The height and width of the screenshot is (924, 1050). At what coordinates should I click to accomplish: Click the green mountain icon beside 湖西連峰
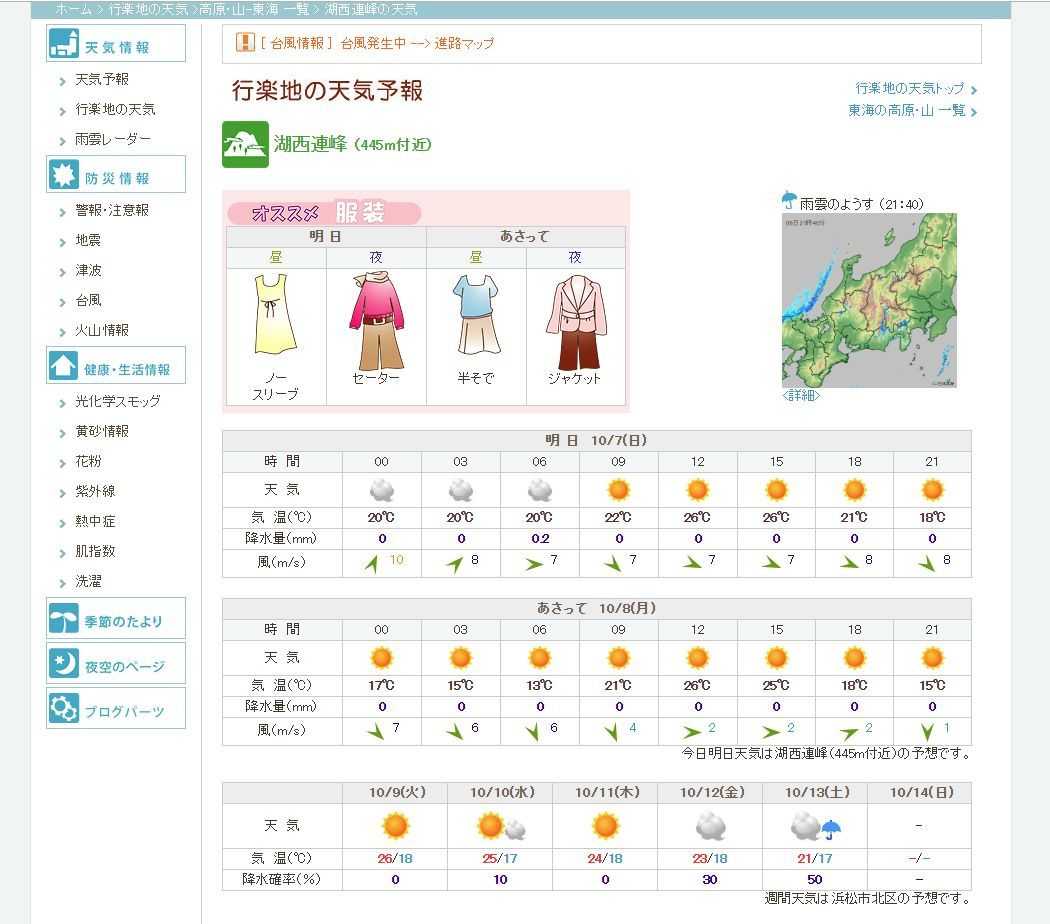(x=245, y=145)
